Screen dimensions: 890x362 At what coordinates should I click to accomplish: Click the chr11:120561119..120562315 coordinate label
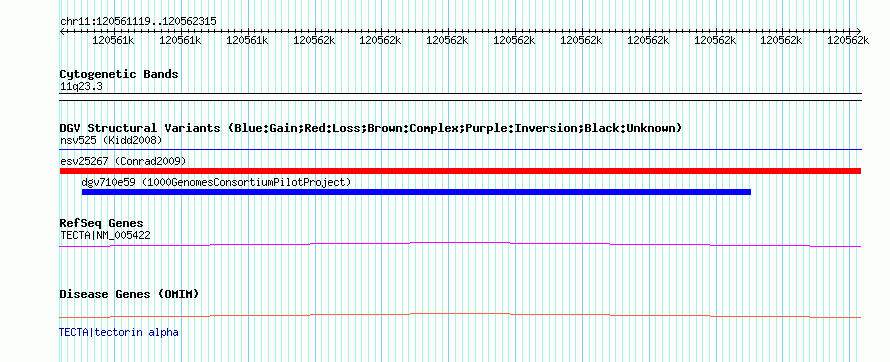(138, 22)
